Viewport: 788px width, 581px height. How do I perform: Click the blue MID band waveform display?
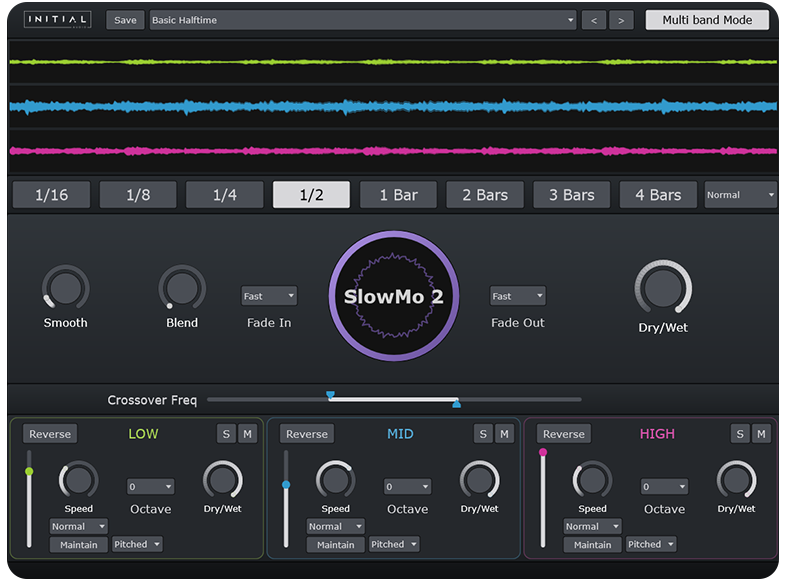pos(393,106)
